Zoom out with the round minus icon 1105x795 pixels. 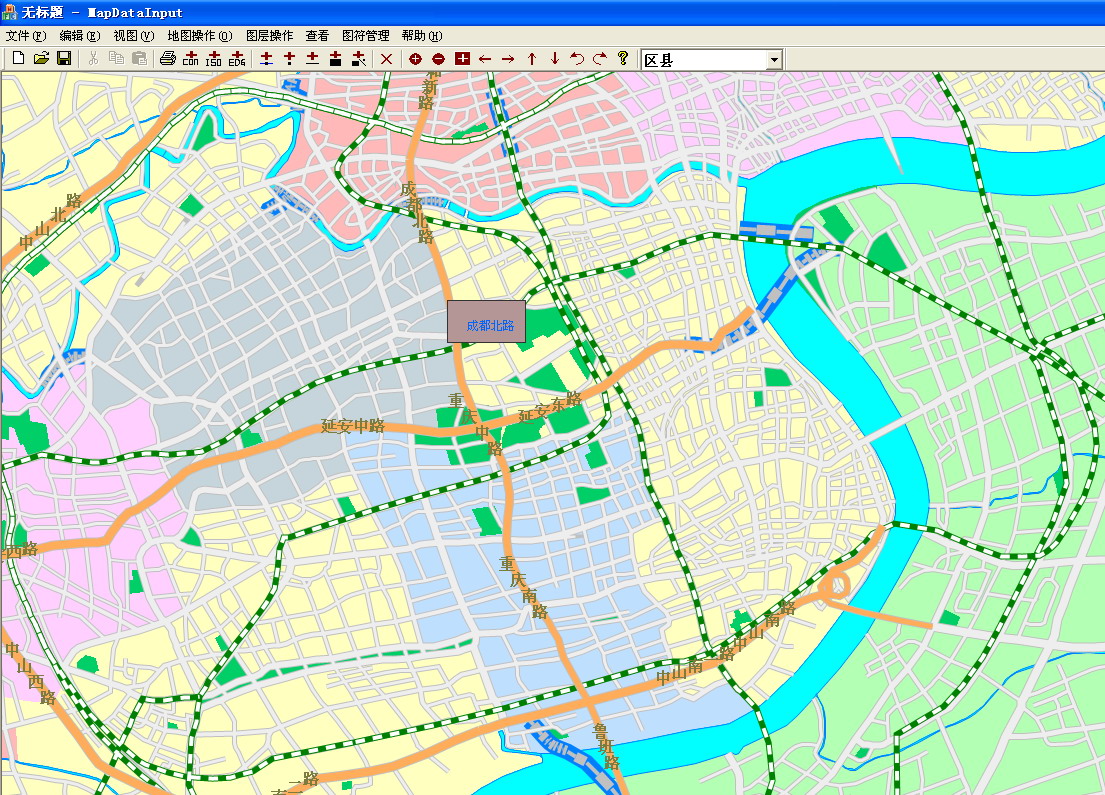click(x=438, y=58)
